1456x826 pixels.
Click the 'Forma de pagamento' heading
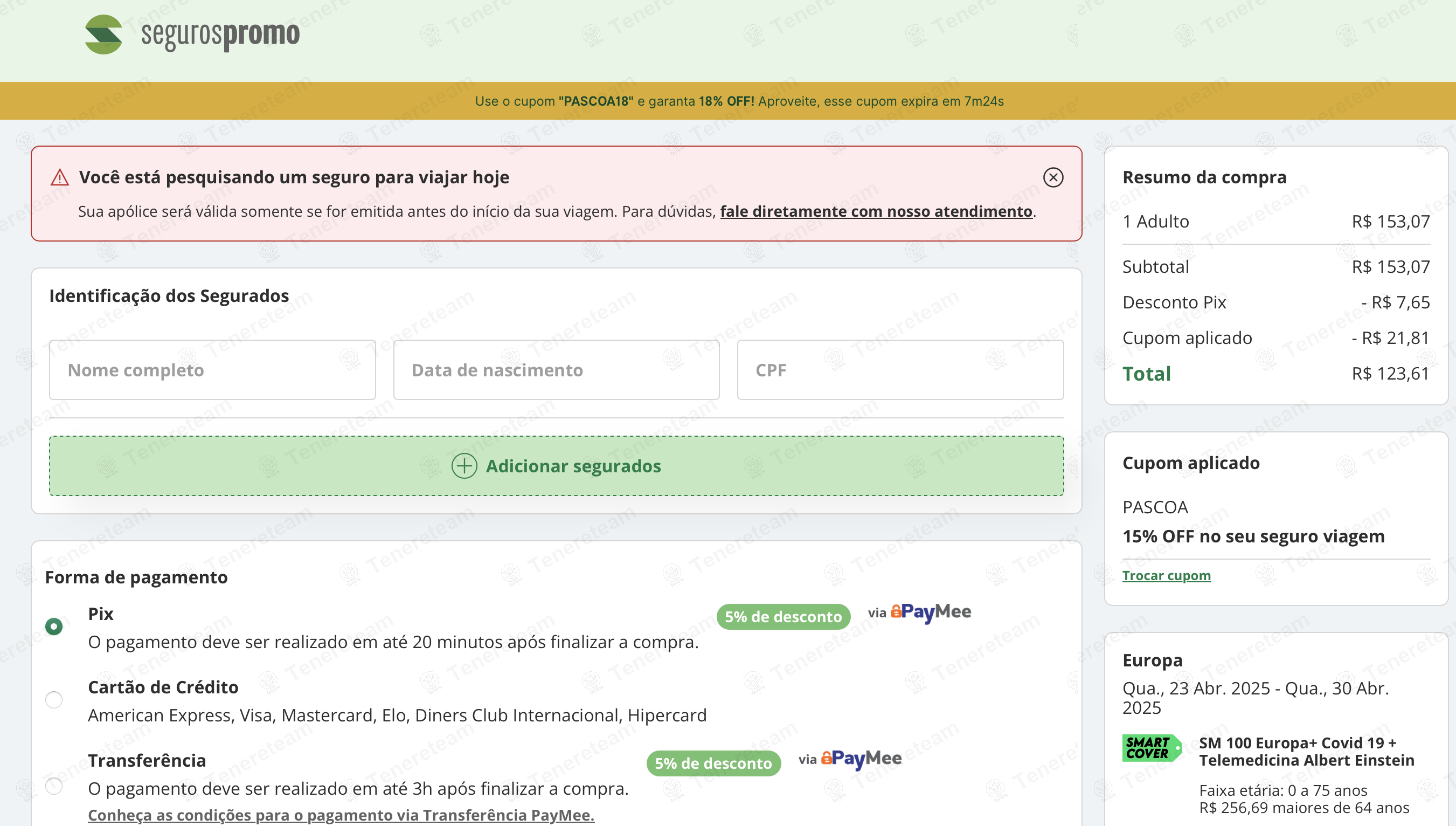pos(136,577)
